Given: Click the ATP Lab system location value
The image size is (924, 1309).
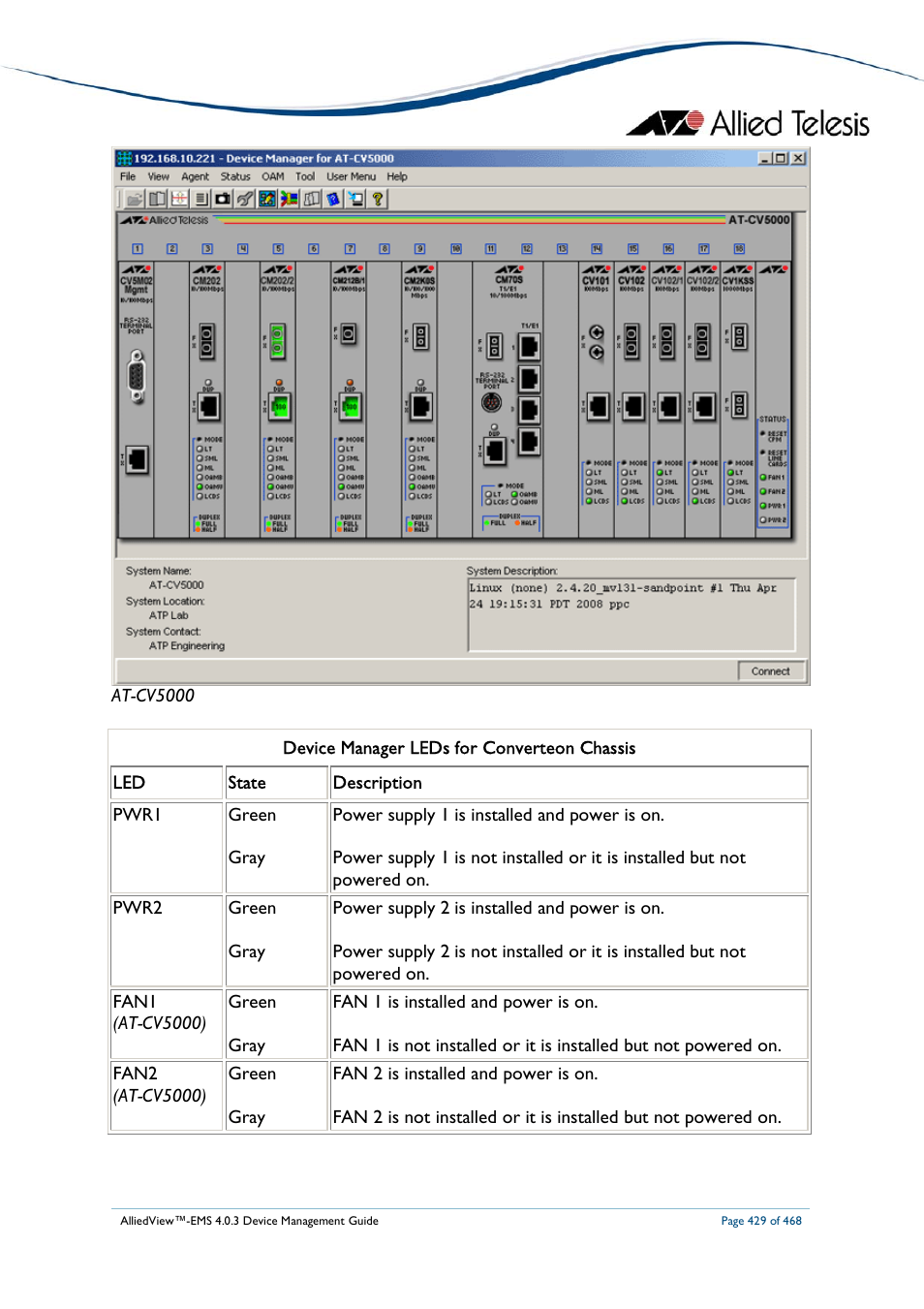Looking at the screenshot, I should (x=169, y=615).
